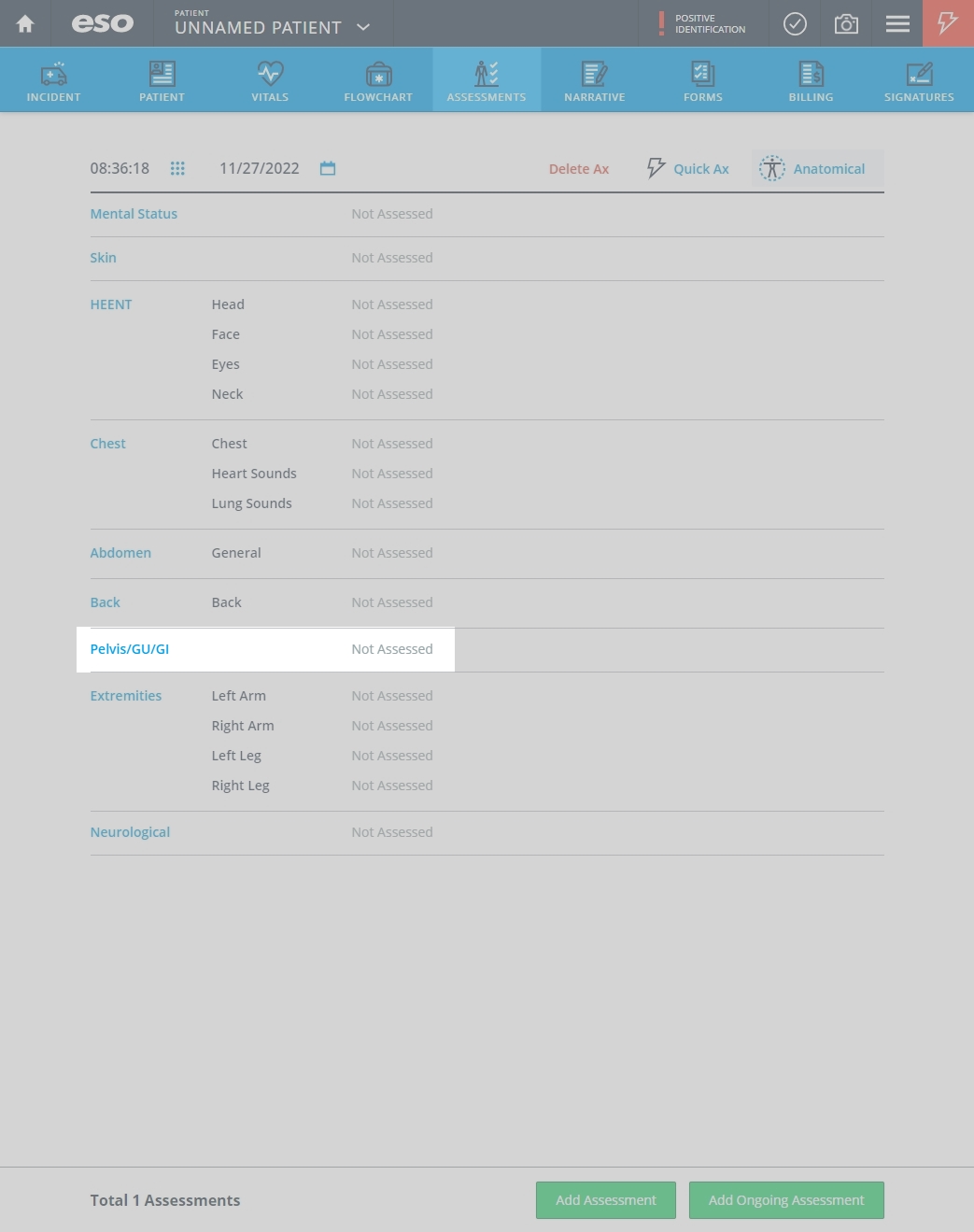Switch to the Vitals tab

point(270,80)
